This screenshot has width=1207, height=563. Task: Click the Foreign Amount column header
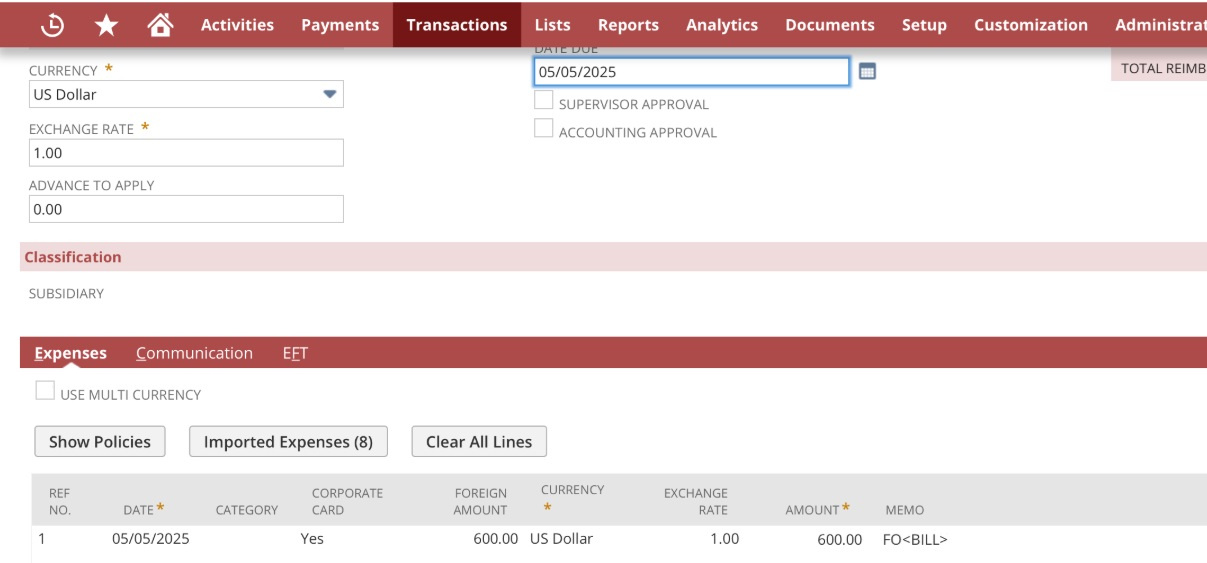pyautogui.click(x=480, y=501)
